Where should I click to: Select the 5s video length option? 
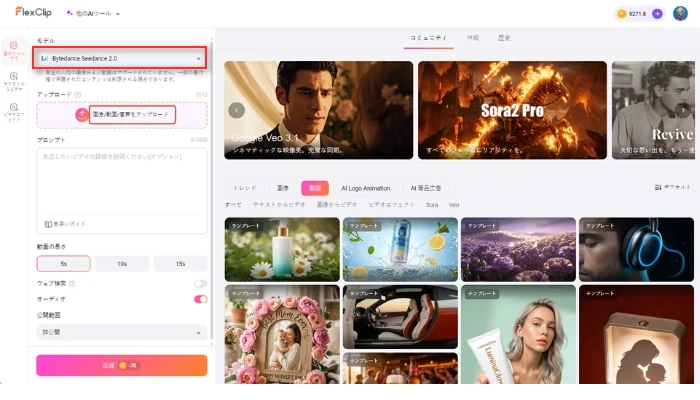63,264
